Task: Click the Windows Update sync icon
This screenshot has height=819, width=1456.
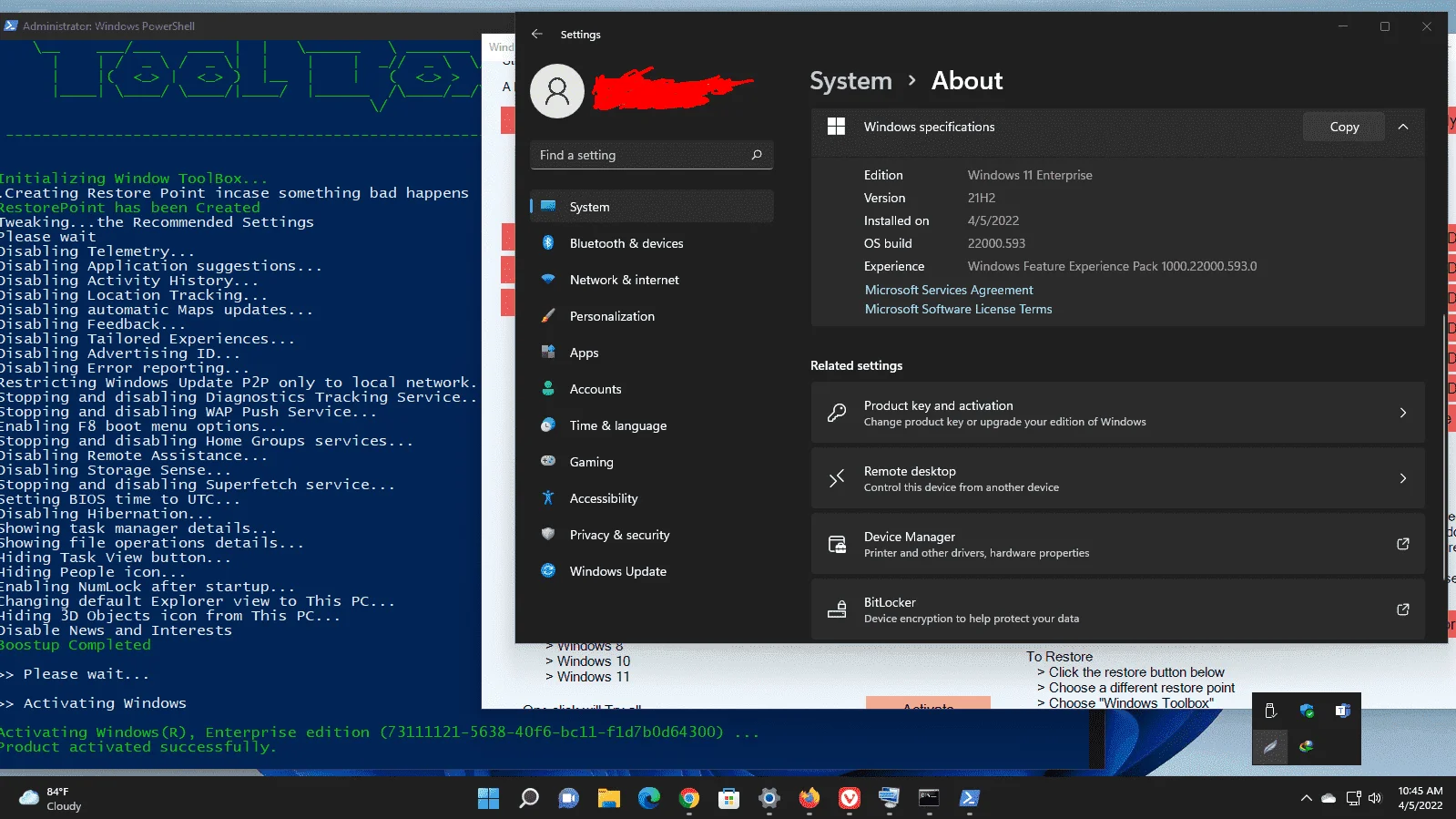Action: point(548,570)
